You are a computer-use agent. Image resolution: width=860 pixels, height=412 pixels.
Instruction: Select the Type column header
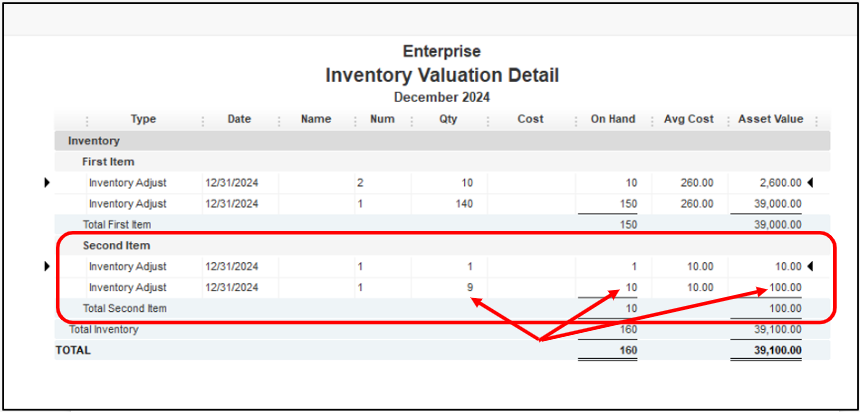tap(143, 119)
